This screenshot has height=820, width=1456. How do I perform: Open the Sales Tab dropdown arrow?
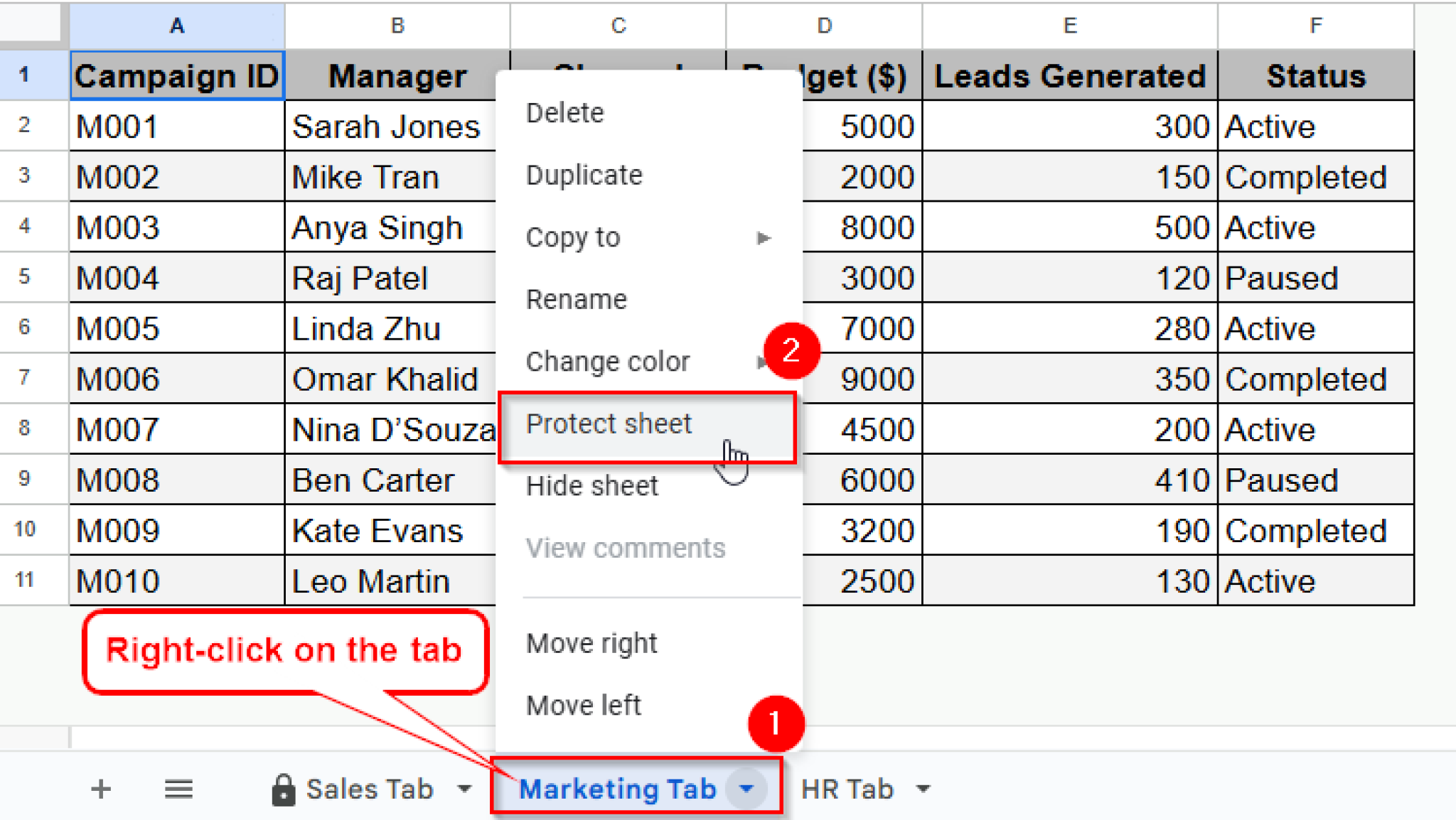coord(464,788)
